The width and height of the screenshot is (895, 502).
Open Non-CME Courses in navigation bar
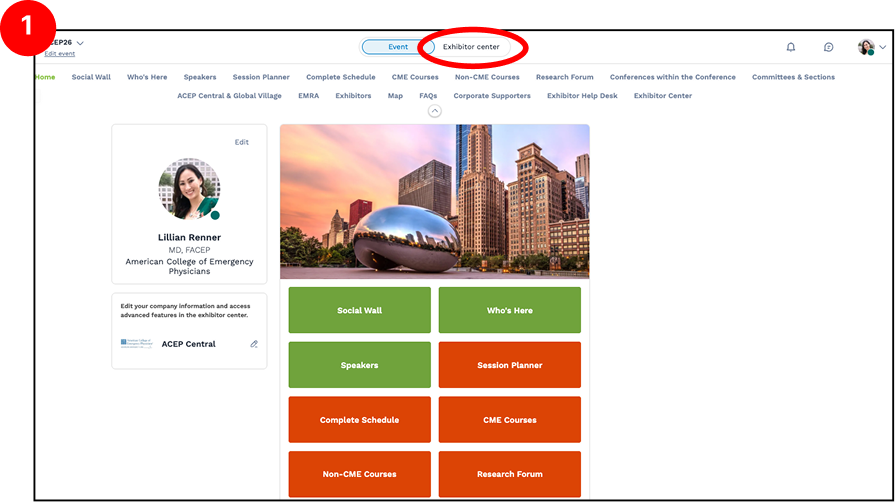[x=487, y=77]
